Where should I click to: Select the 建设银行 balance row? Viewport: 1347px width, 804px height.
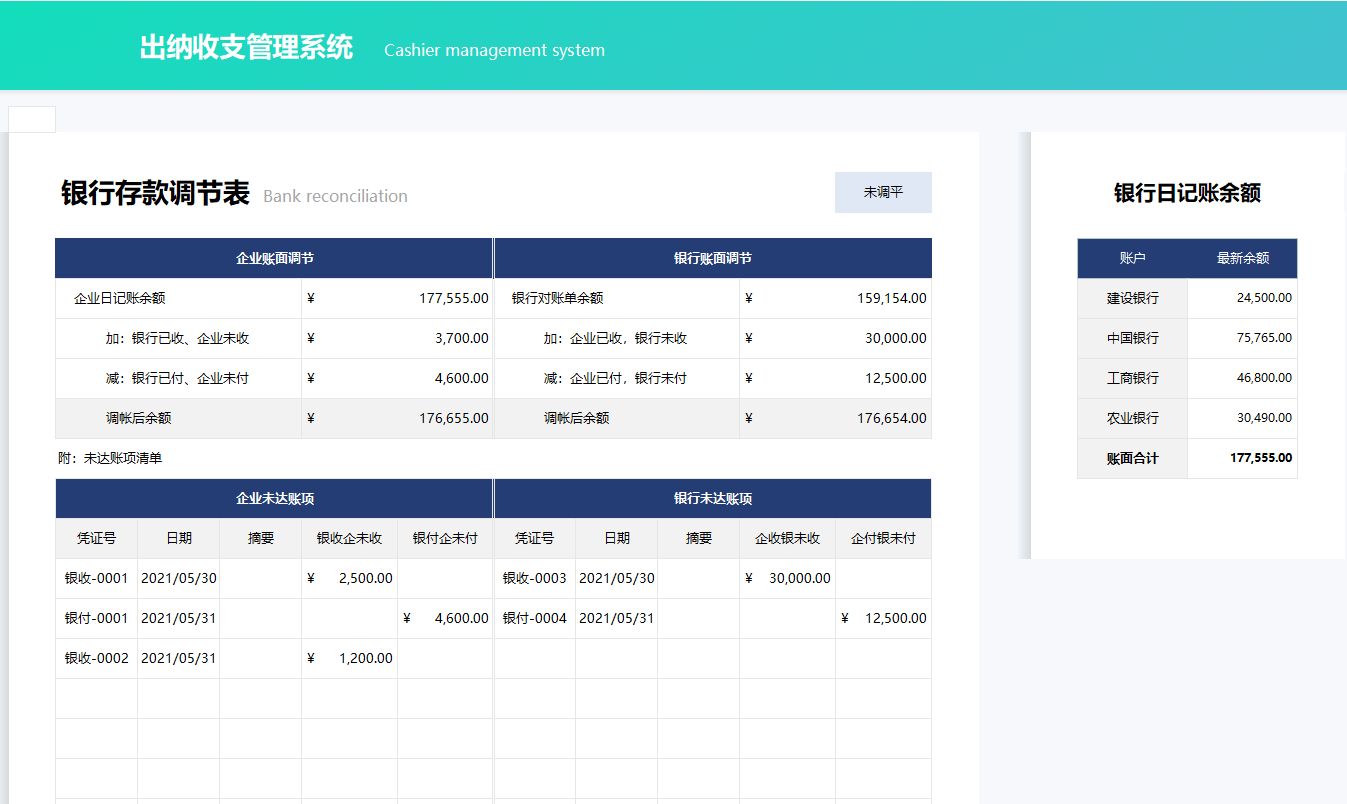(1131, 297)
